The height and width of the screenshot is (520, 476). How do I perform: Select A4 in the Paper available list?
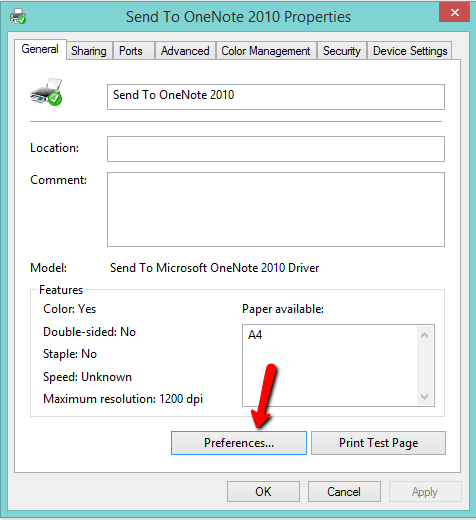coord(255,335)
